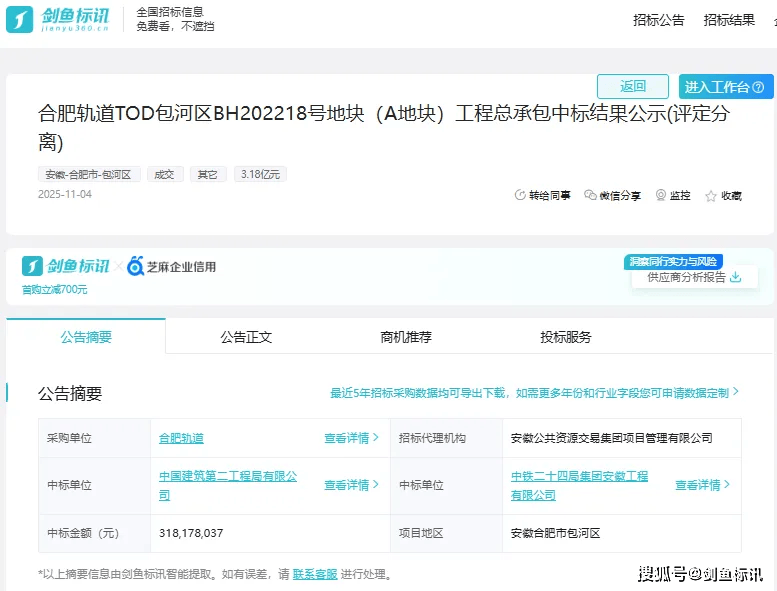Image resolution: width=777 pixels, height=591 pixels.
Task: Click the 监控 monitor icon
Action: click(x=661, y=195)
